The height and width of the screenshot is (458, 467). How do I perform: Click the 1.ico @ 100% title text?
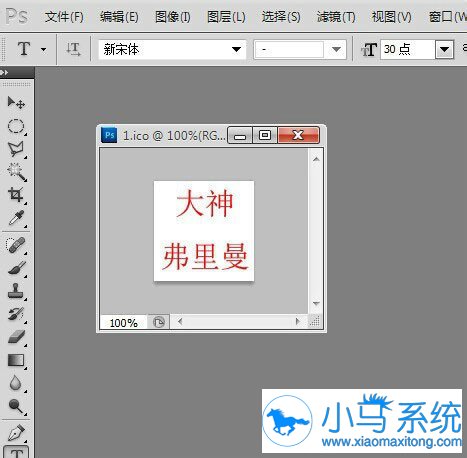(174, 136)
